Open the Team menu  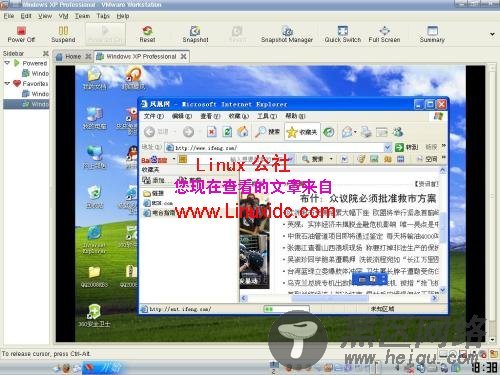(x=82, y=16)
